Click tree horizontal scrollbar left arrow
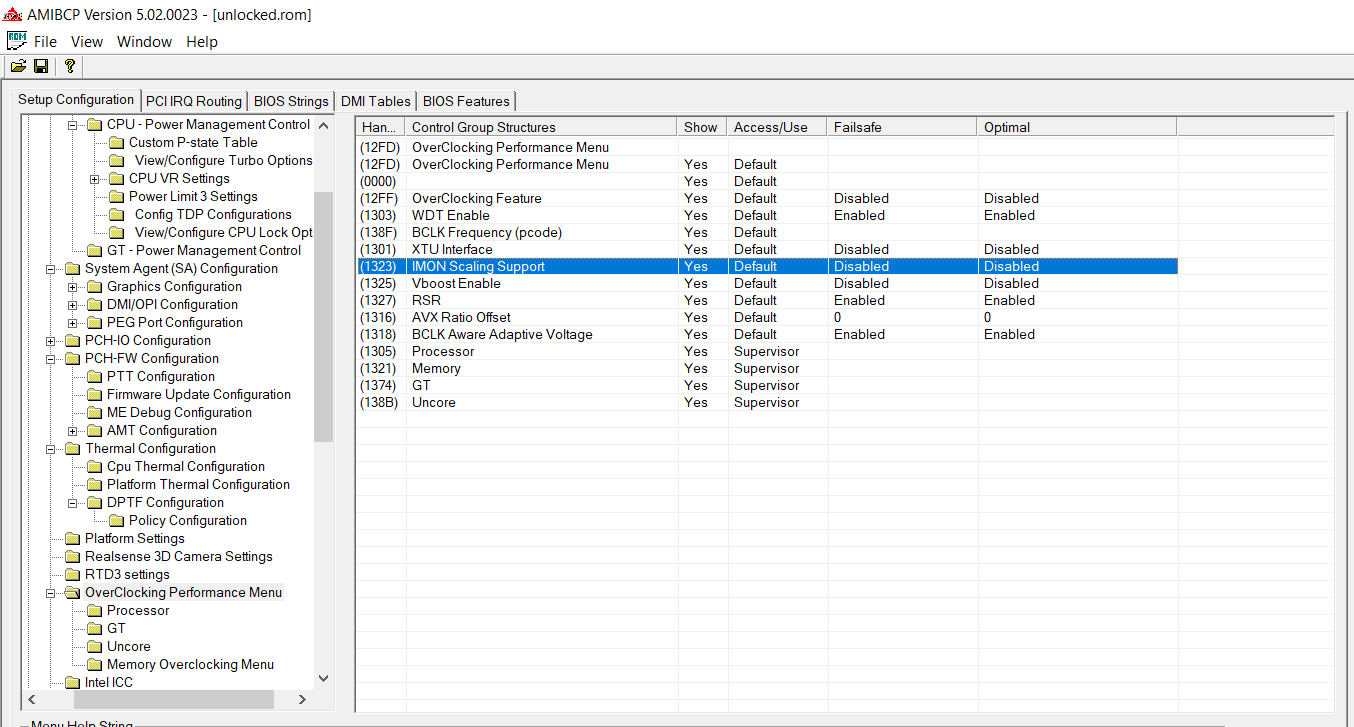The height and width of the screenshot is (727, 1354). [31, 699]
